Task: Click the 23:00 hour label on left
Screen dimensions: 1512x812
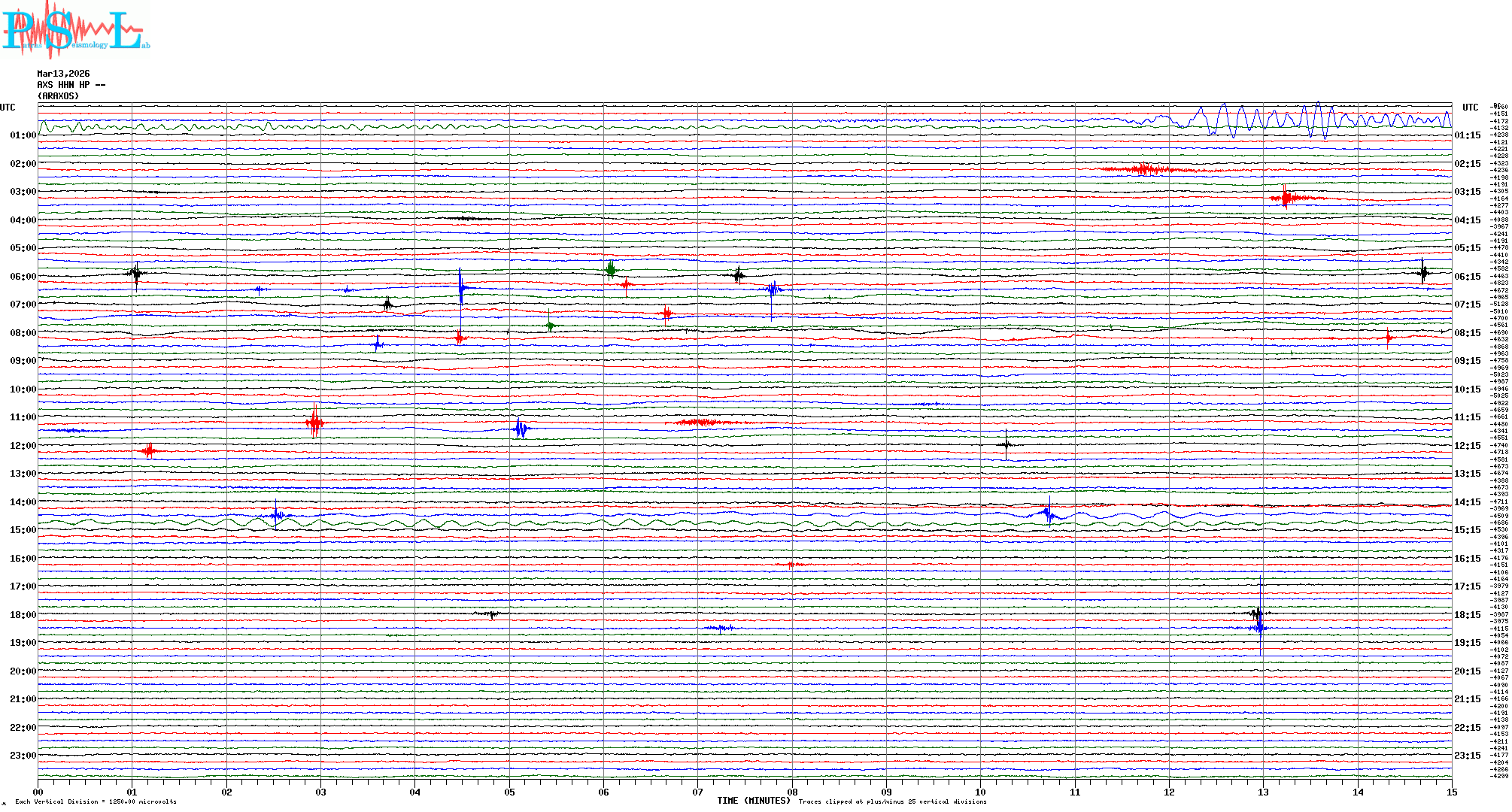Action: click(23, 756)
